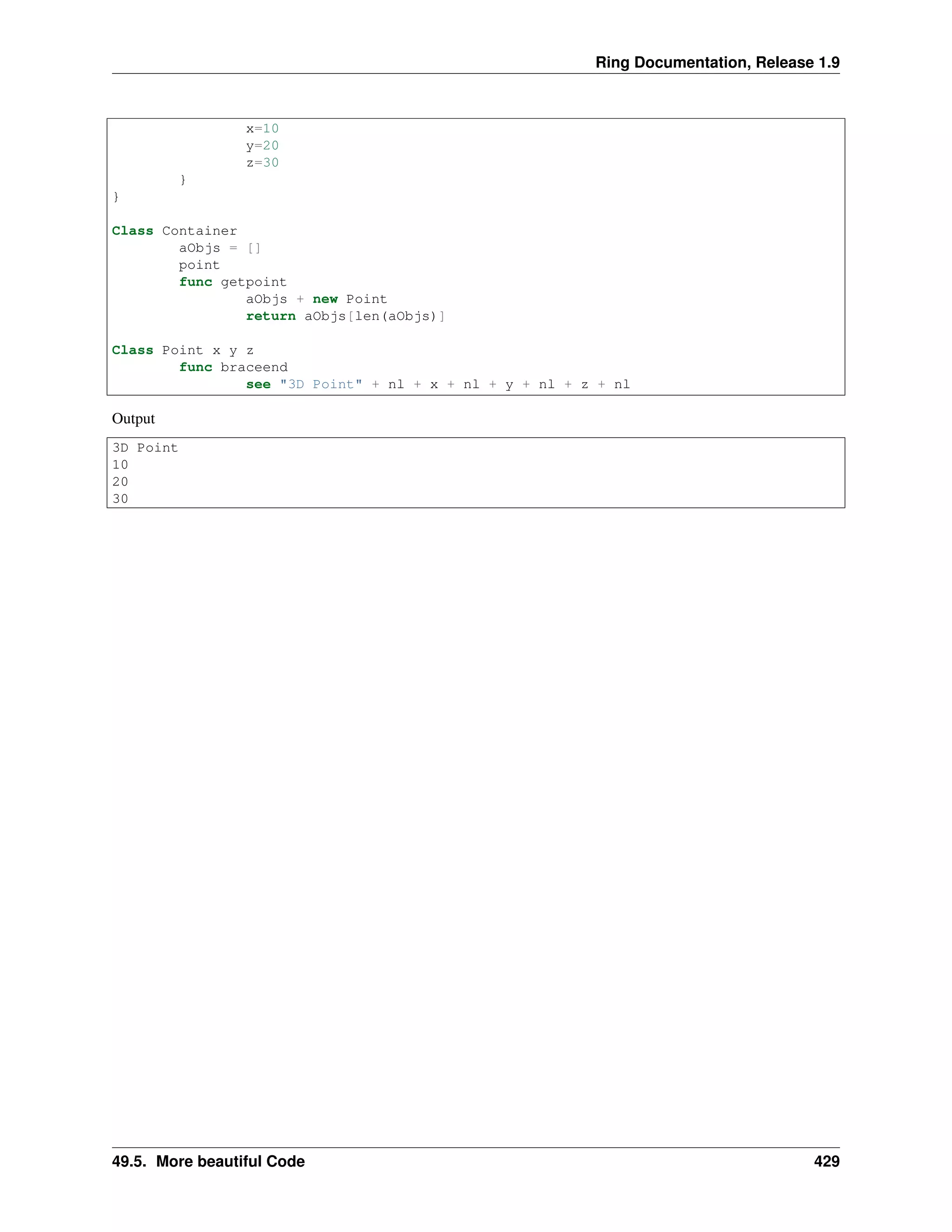Click the "3D Point" string literal
This screenshot has height=1232, width=952.
click(x=321, y=385)
